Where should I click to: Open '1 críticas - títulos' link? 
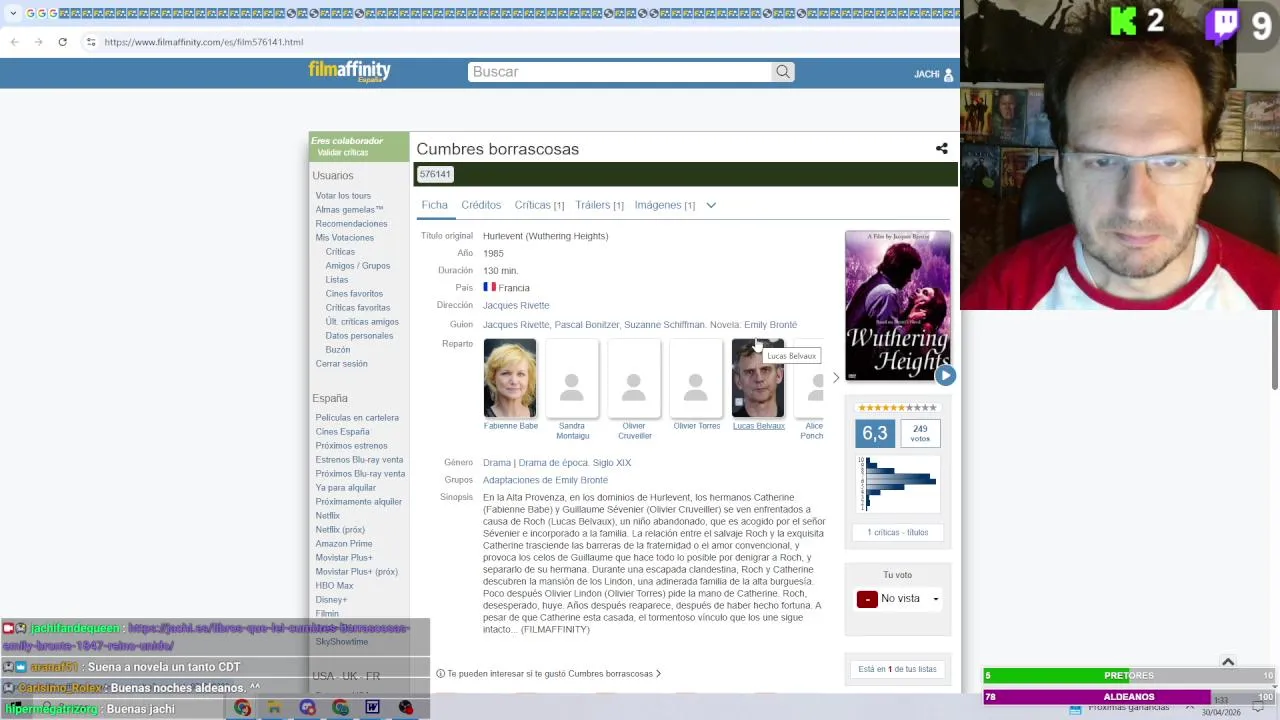897,532
